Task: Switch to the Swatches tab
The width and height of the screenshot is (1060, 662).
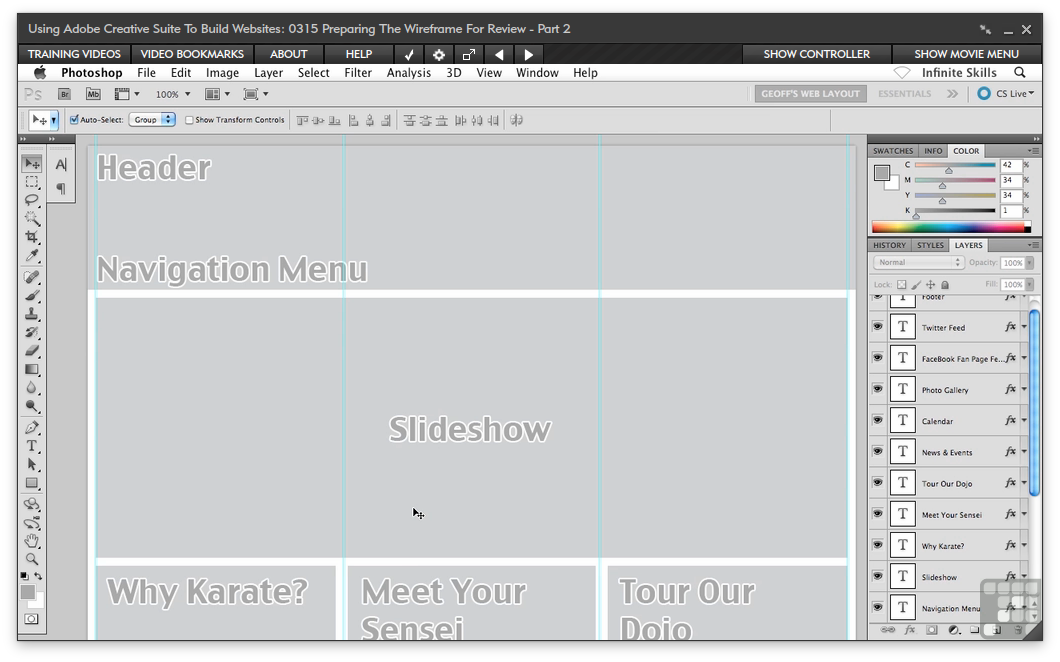Action: (x=892, y=151)
